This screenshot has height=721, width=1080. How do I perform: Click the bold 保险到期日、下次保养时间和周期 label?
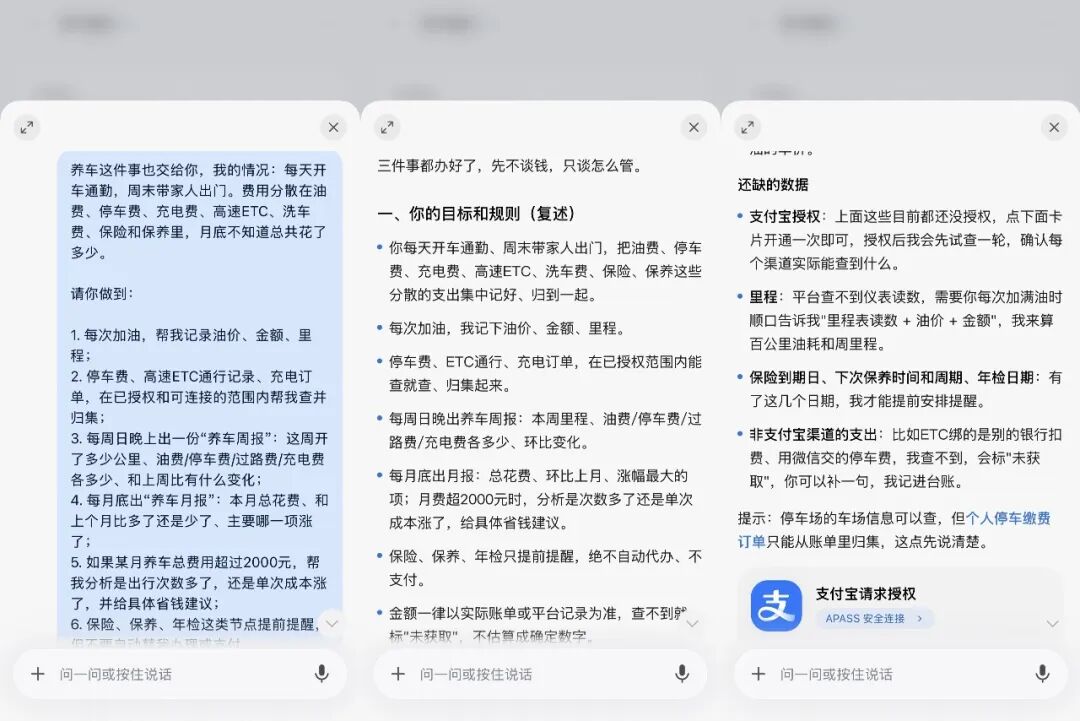point(891,378)
